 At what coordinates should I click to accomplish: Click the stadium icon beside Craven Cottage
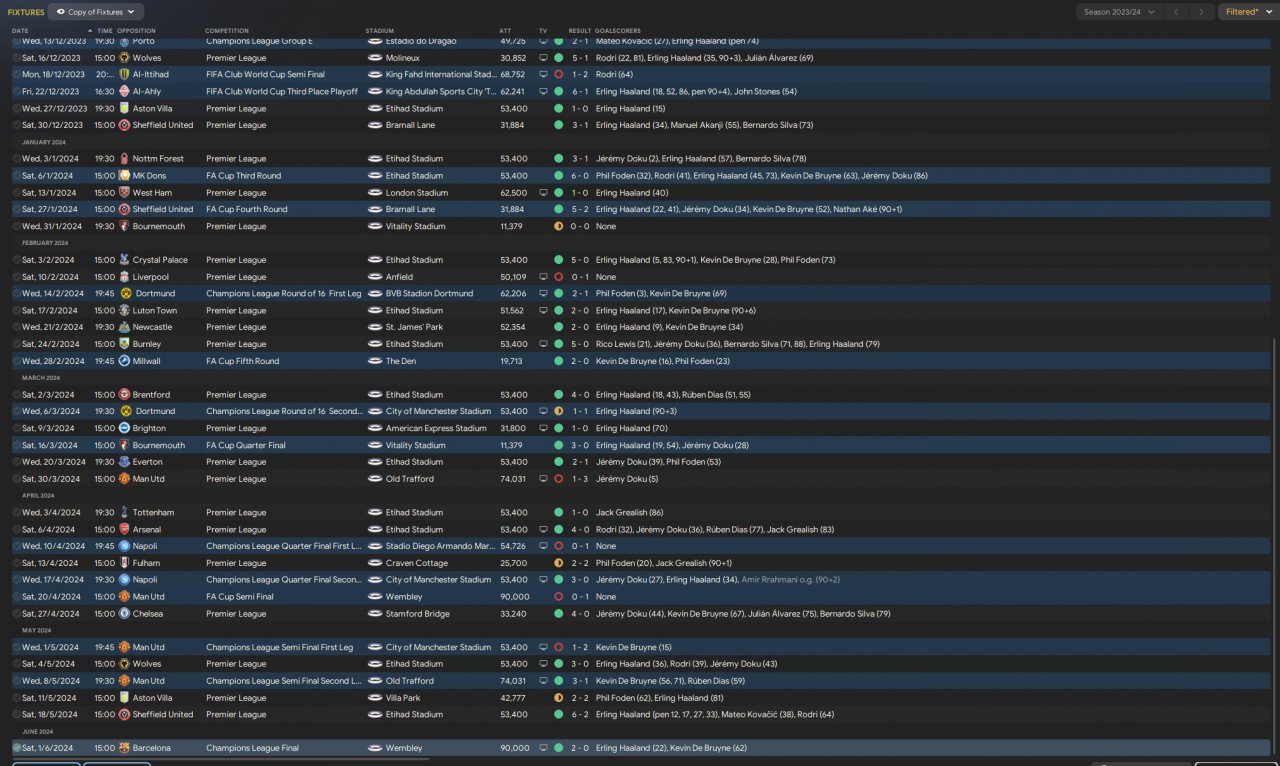(375, 563)
